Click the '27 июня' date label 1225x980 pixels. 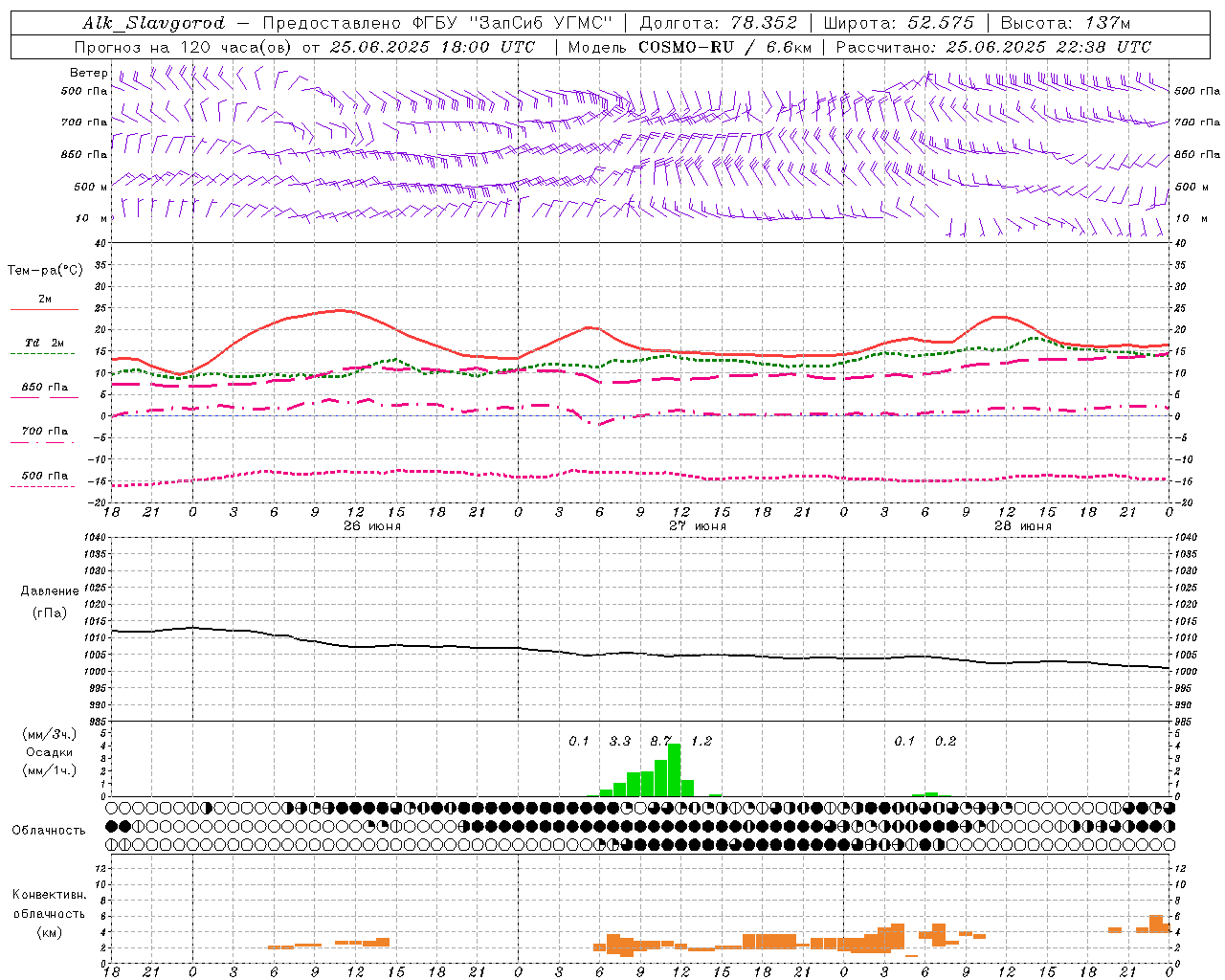coord(697,525)
